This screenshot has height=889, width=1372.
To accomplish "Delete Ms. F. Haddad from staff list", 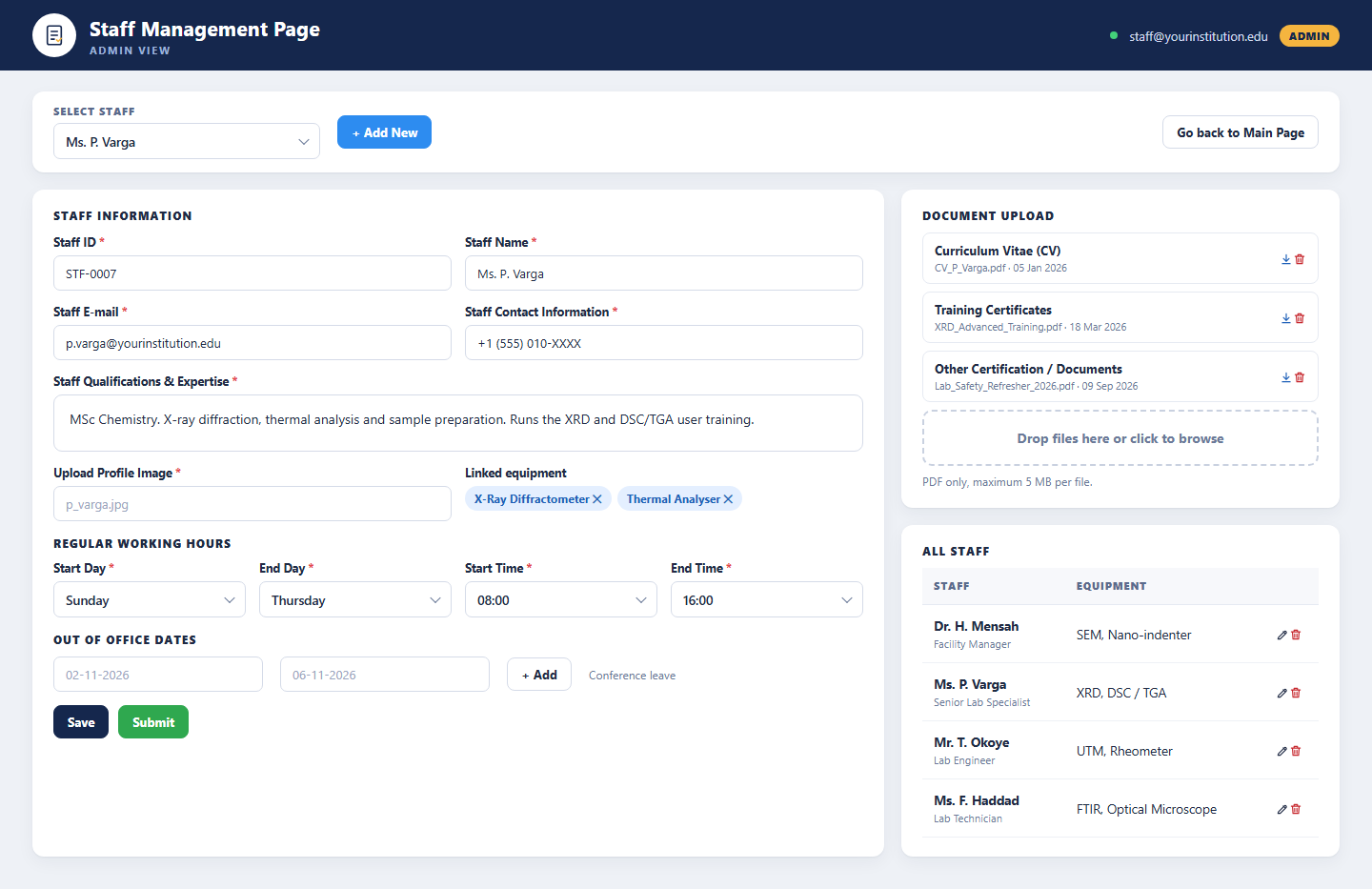I will pos(1296,809).
